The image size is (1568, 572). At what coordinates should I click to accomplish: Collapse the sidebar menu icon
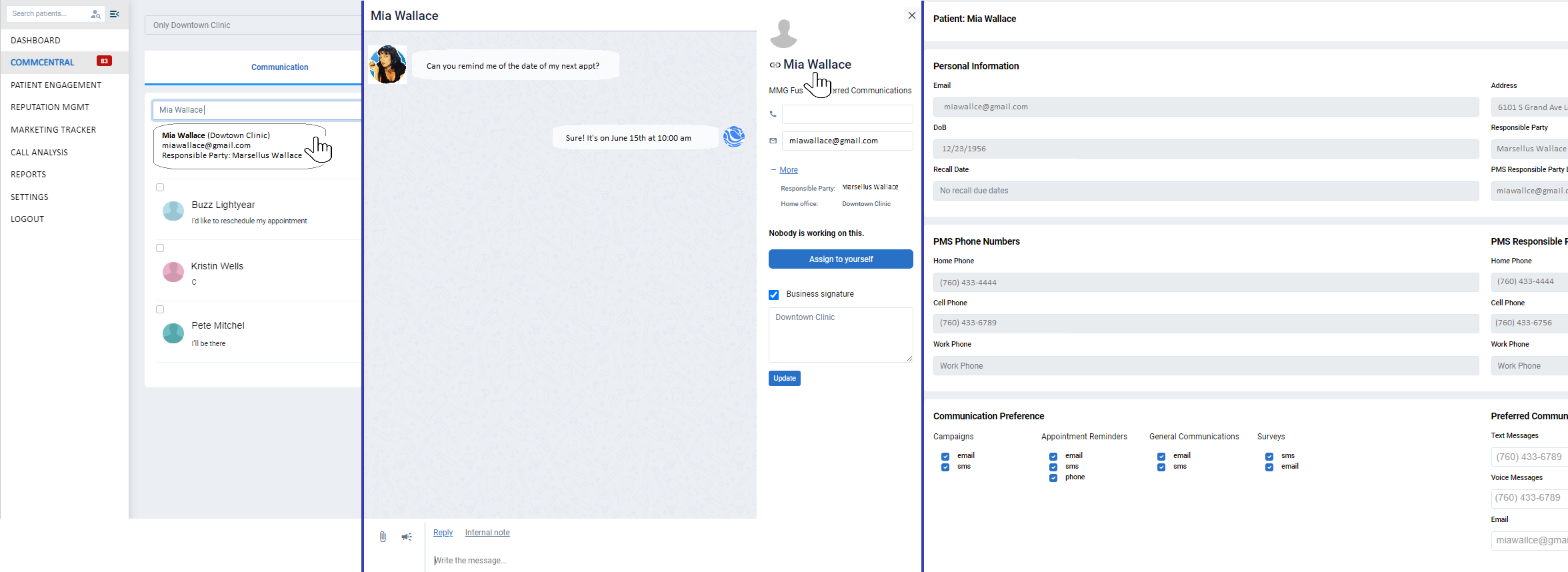pyautogui.click(x=115, y=14)
